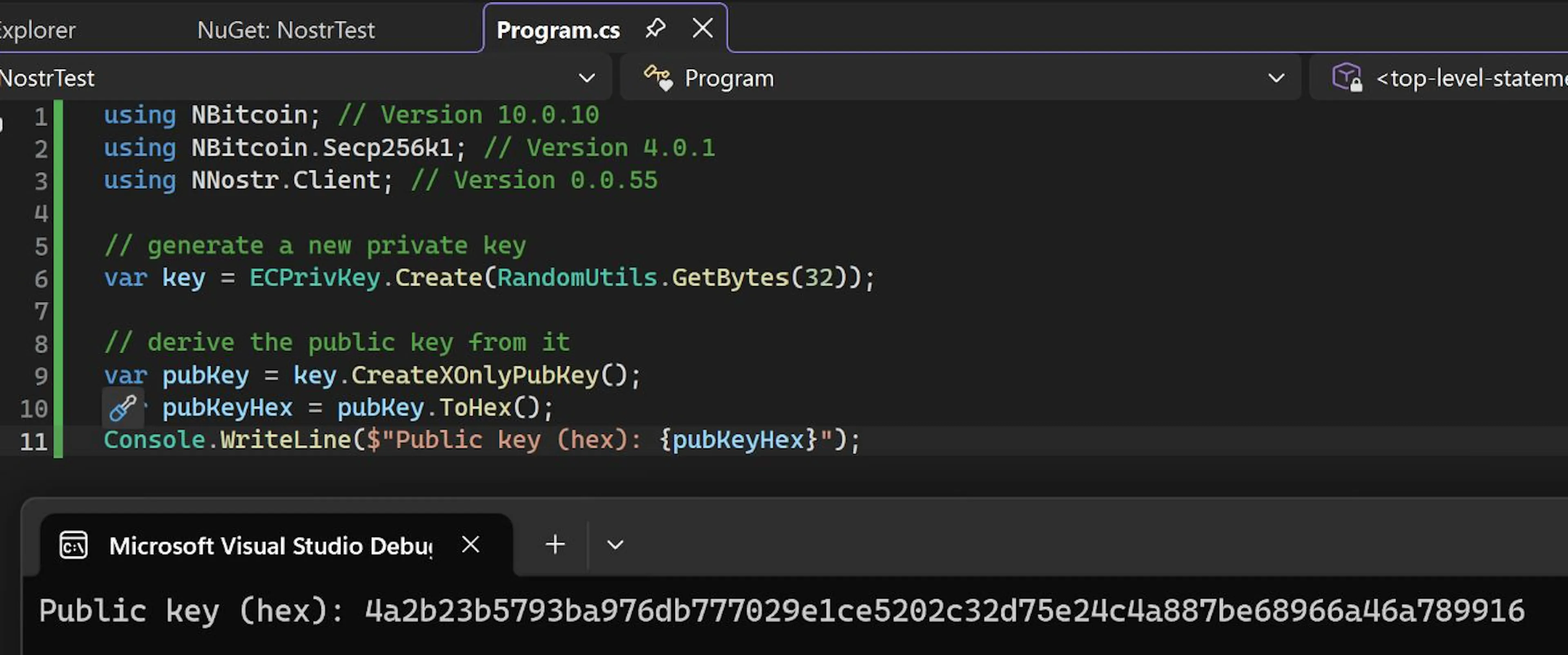Close the Visual Studio Debug console tab
Image resolution: width=1568 pixels, height=655 pixels.
coord(470,544)
